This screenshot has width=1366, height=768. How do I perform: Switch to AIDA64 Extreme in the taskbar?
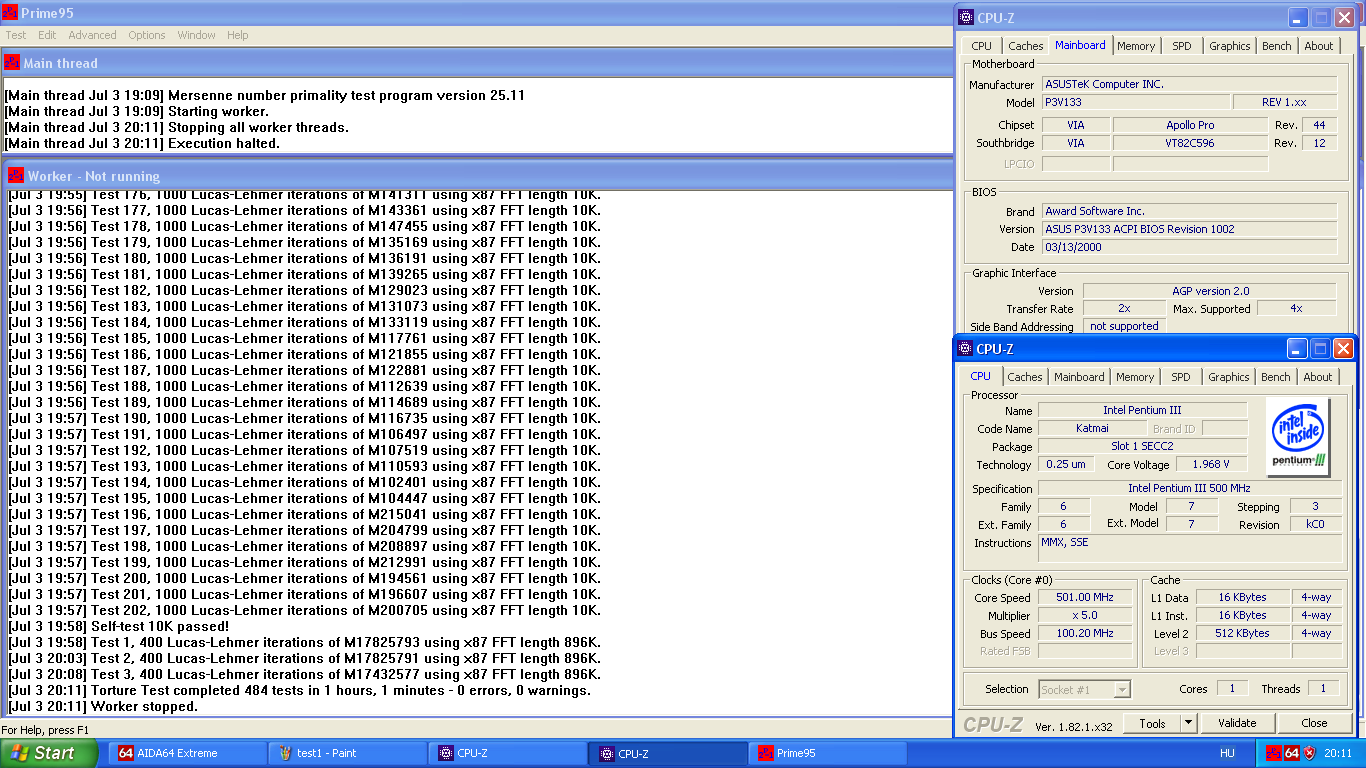tap(186, 753)
